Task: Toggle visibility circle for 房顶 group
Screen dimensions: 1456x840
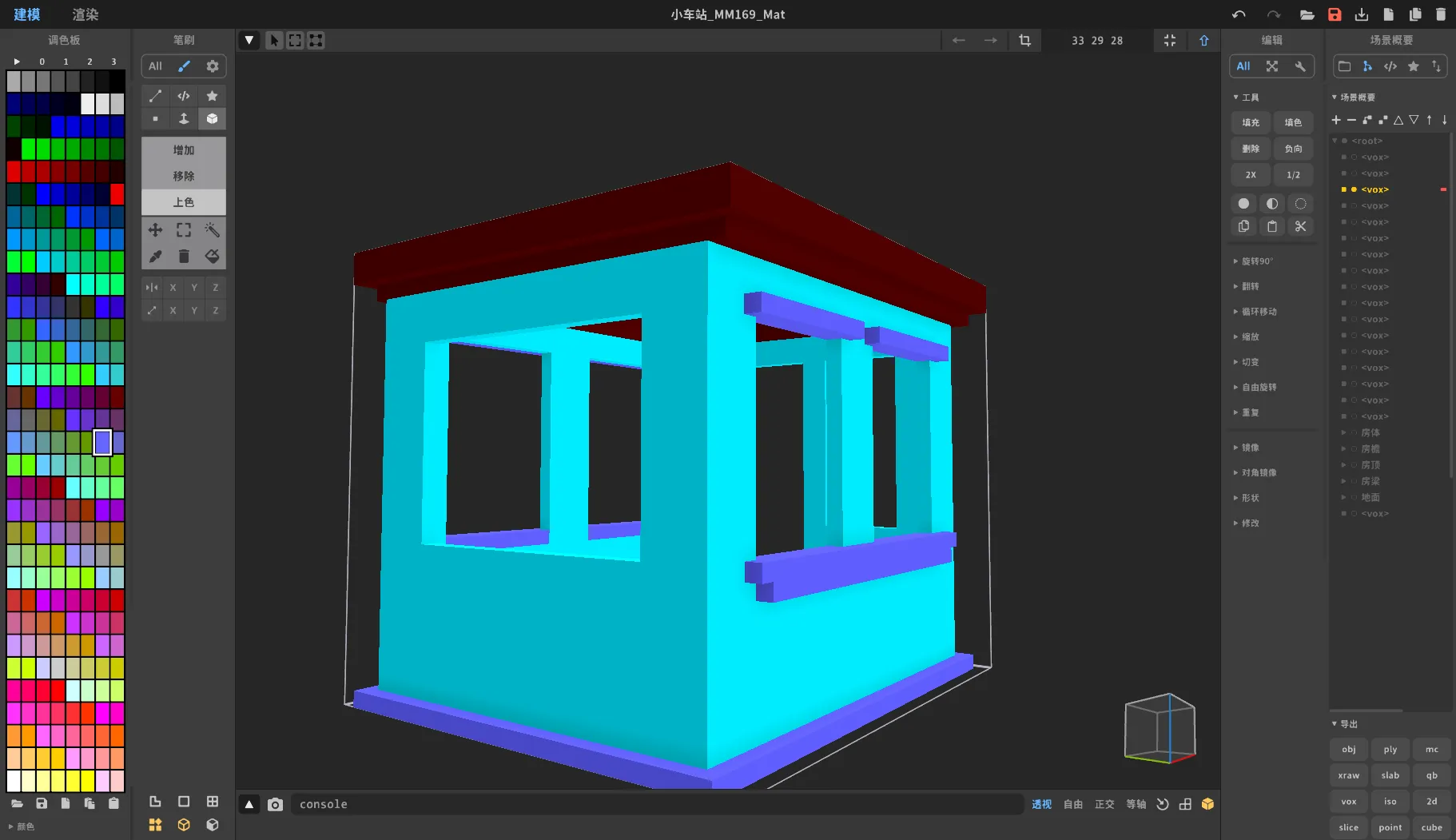Action: coord(1354,465)
